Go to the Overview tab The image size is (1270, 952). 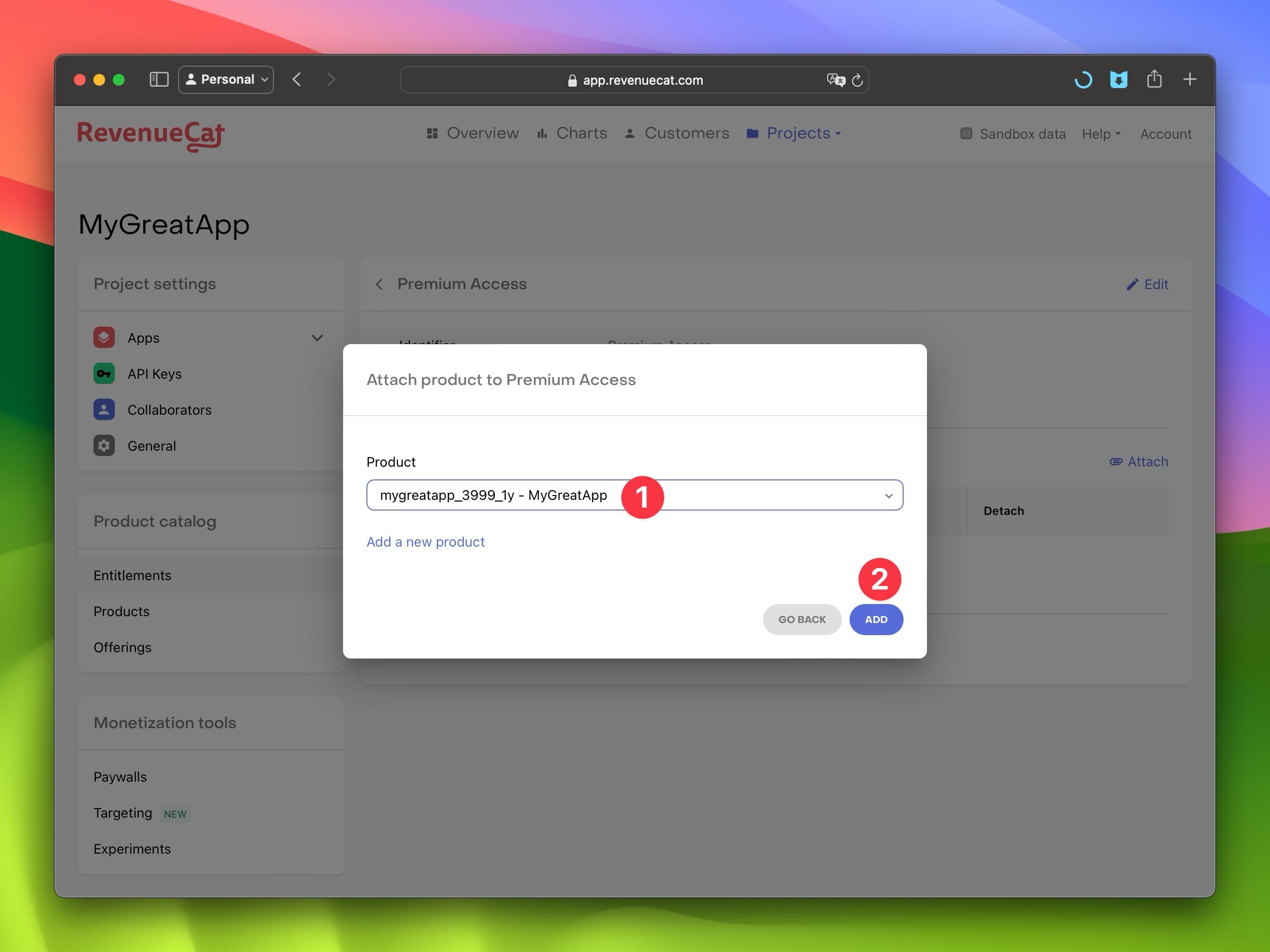472,133
